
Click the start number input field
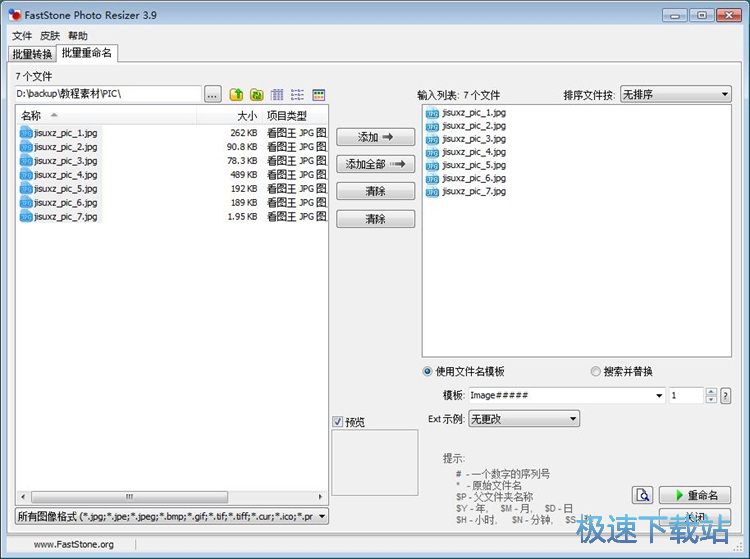coord(686,395)
